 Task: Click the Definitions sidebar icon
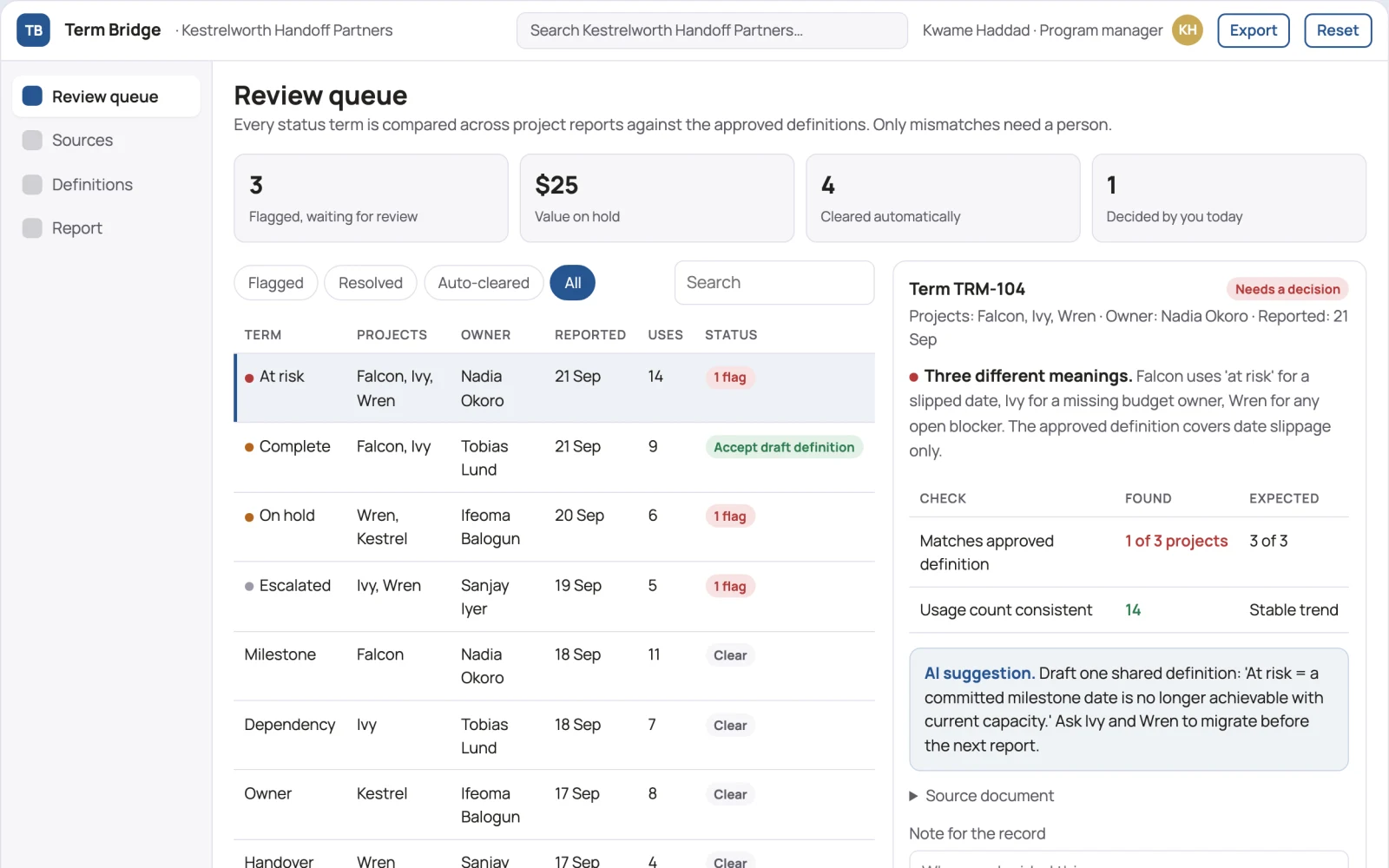32,184
